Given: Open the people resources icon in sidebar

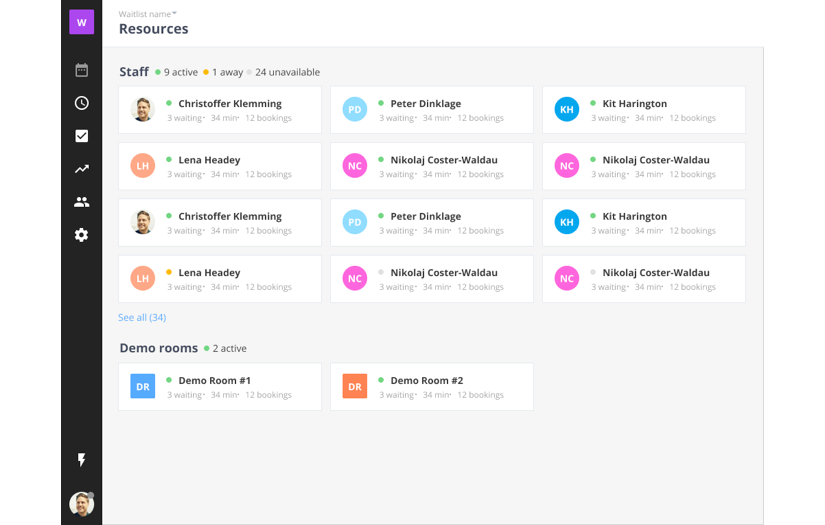Looking at the screenshot, I should [82, 202].
